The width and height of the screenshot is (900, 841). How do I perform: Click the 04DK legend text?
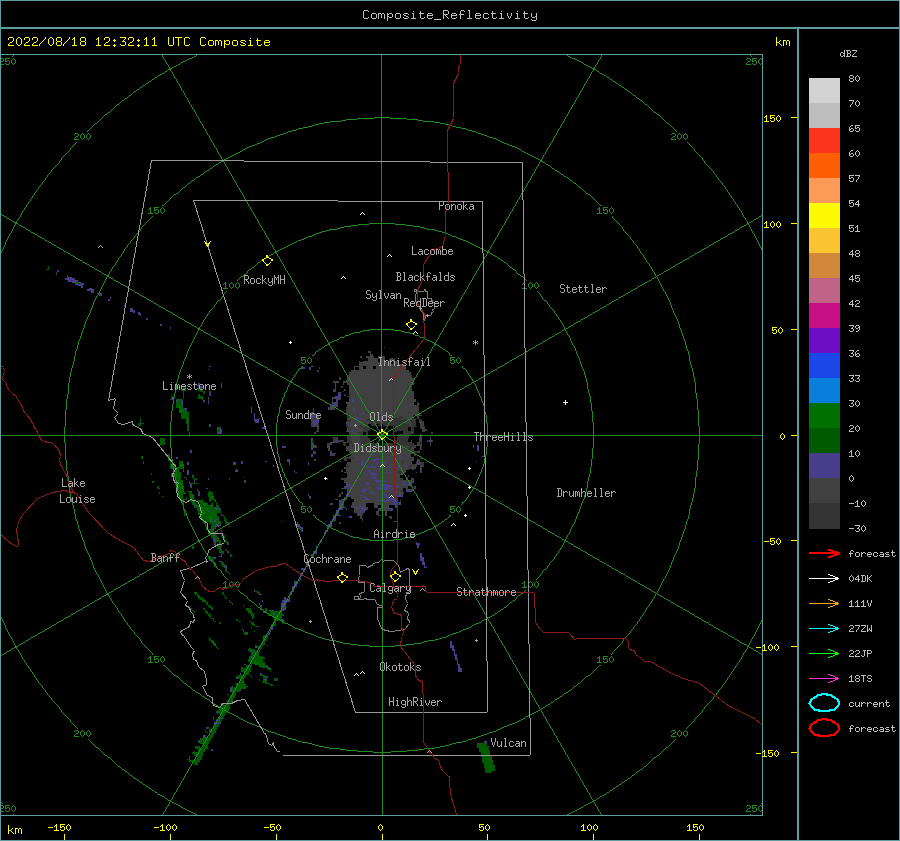pyautogui.click(x=860, y=578)
